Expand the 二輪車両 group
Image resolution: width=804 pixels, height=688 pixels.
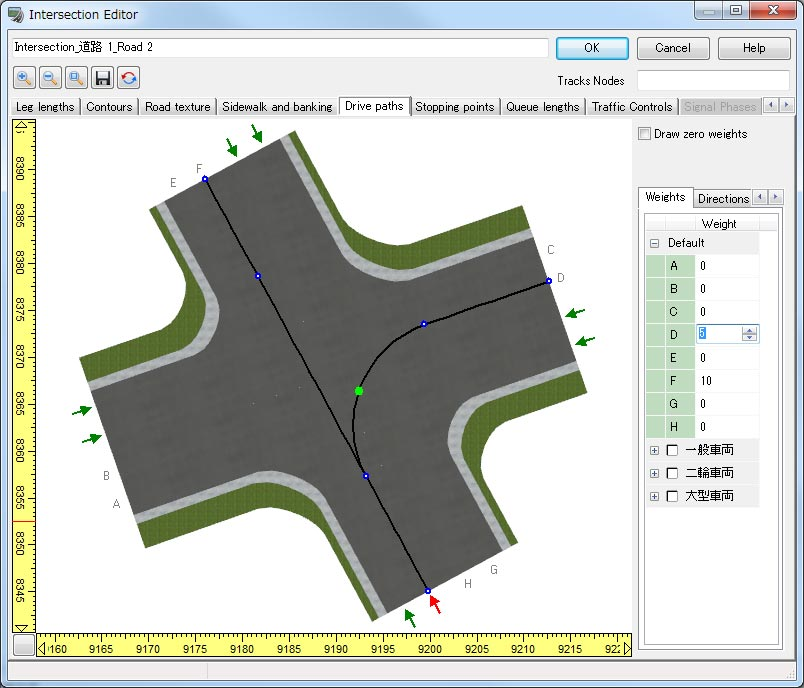(x=654, y=473)
